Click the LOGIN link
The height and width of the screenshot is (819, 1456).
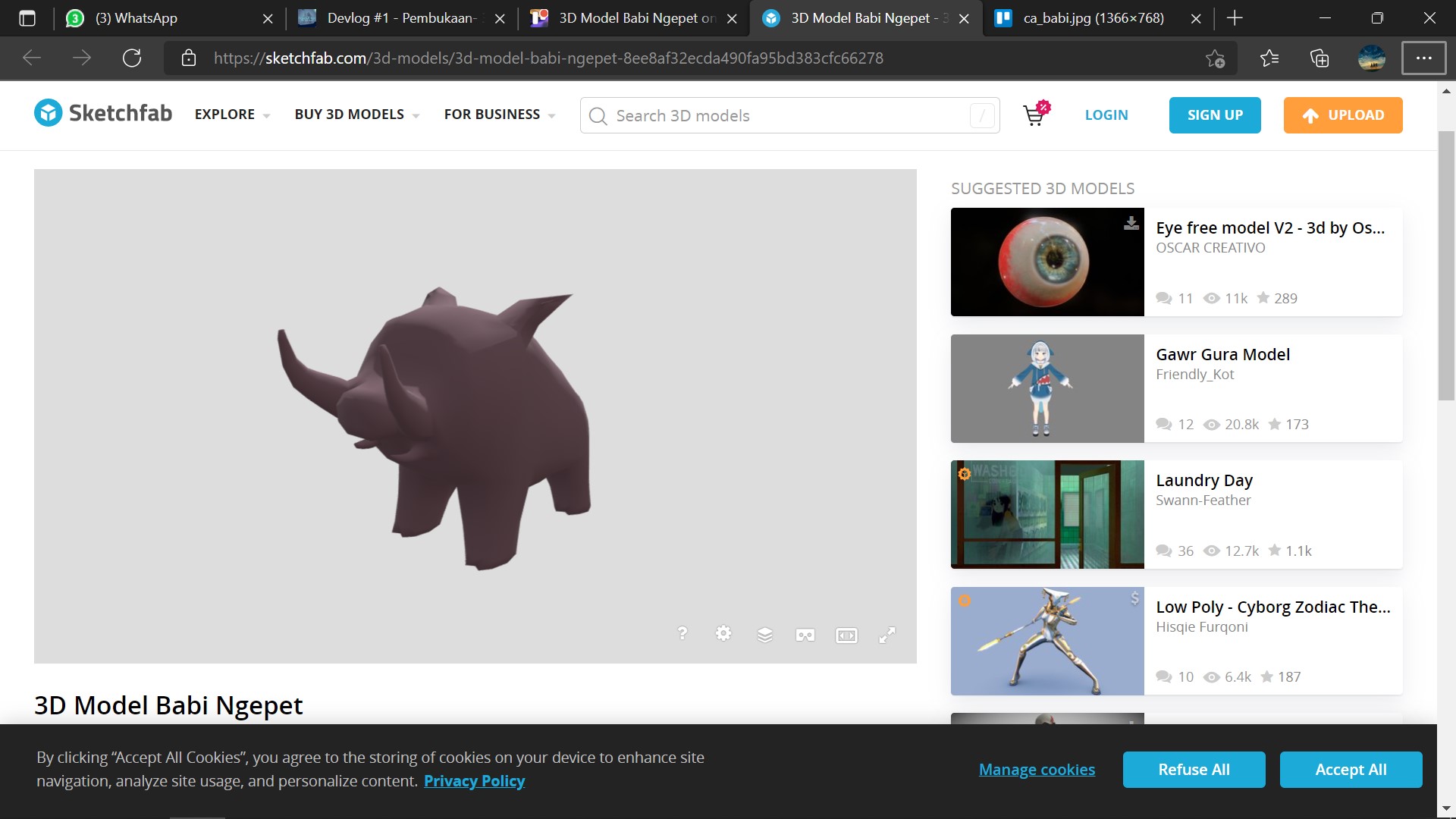(1106, 115)
